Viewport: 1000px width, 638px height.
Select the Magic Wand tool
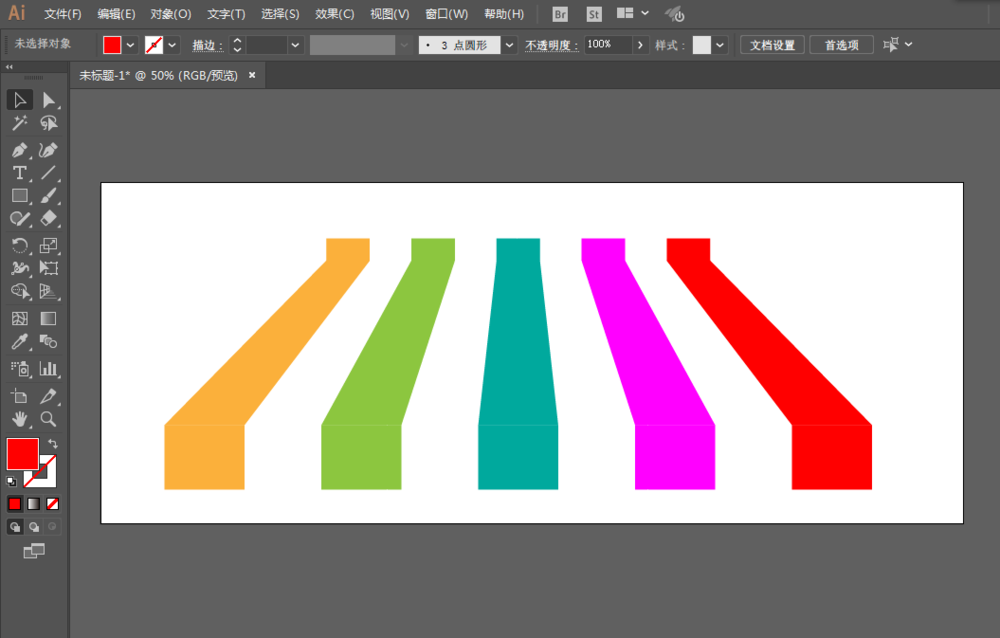pos(20,123)
